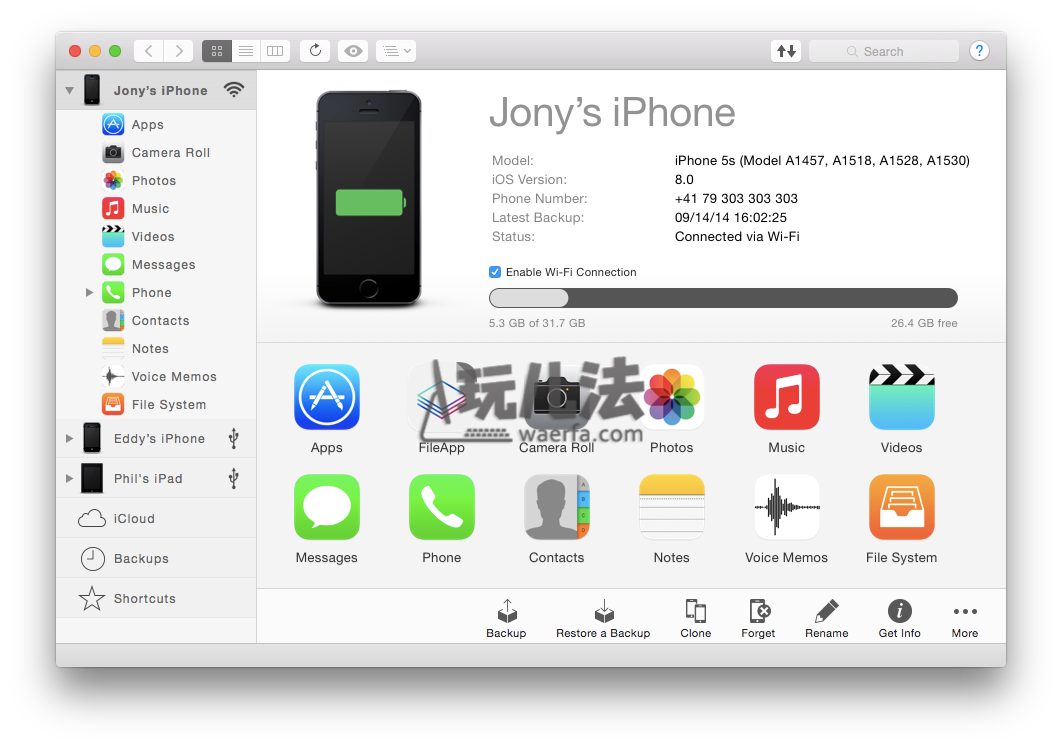This screenshot has width=1062, height=747.
Task: Click the Rename pencil icon
Action: pos(826,611)
